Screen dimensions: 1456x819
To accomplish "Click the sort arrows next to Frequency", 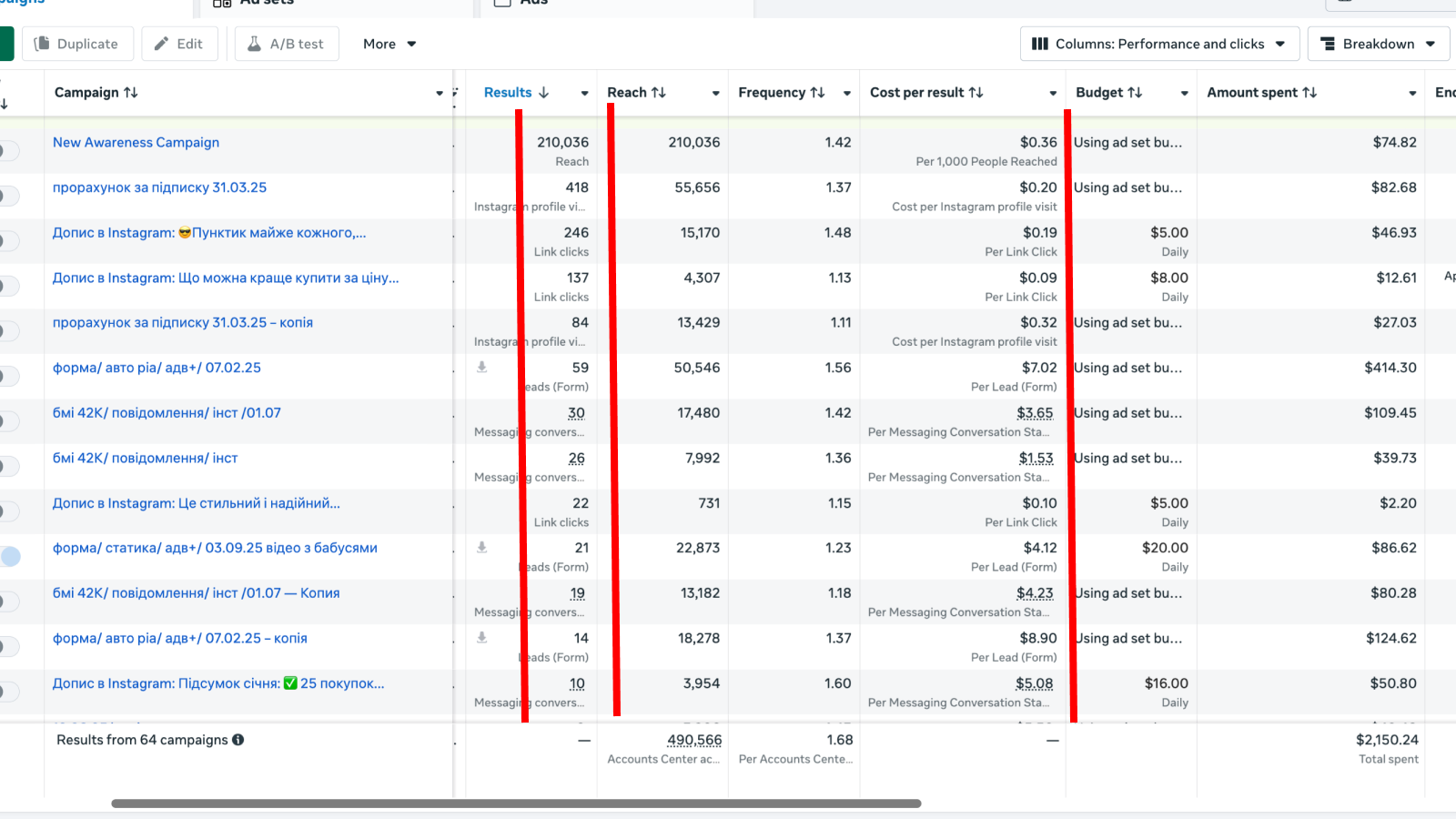I will coord(817,93).
